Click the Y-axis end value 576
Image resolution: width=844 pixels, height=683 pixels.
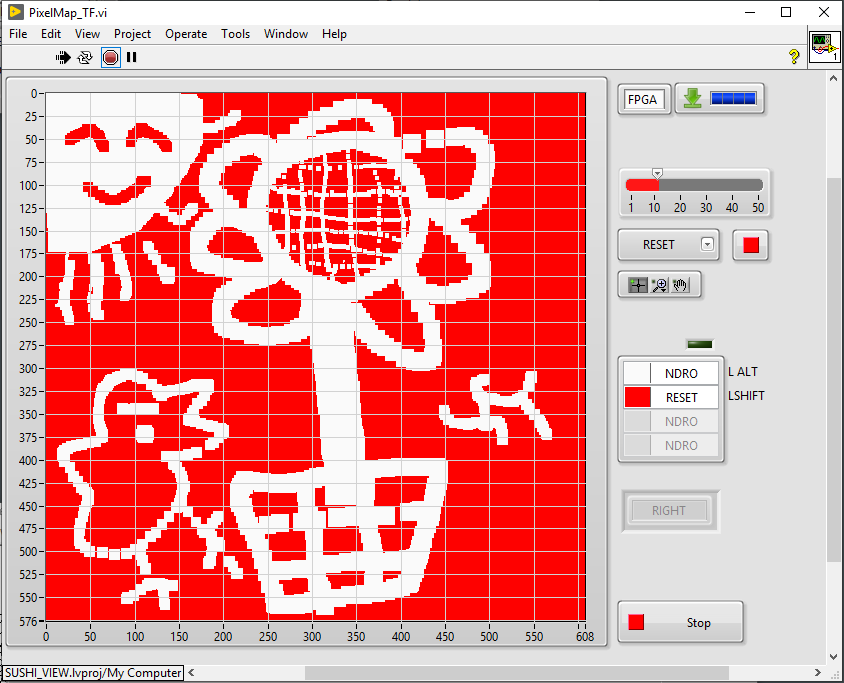pyautogui.click(x=29, y=622)
